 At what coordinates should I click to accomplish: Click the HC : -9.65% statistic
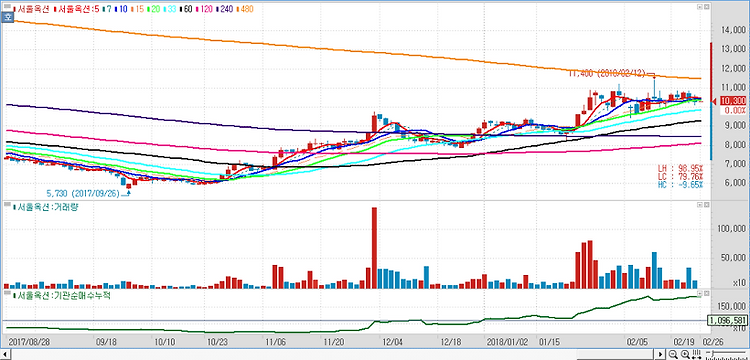point(681,184)
